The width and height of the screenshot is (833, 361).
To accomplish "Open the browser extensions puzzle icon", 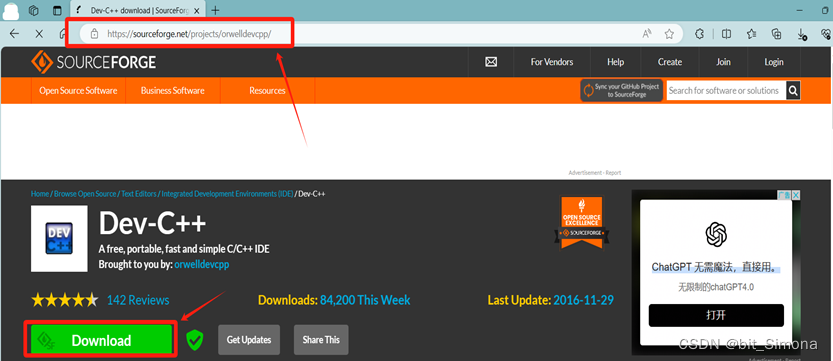I will point(700,34).
